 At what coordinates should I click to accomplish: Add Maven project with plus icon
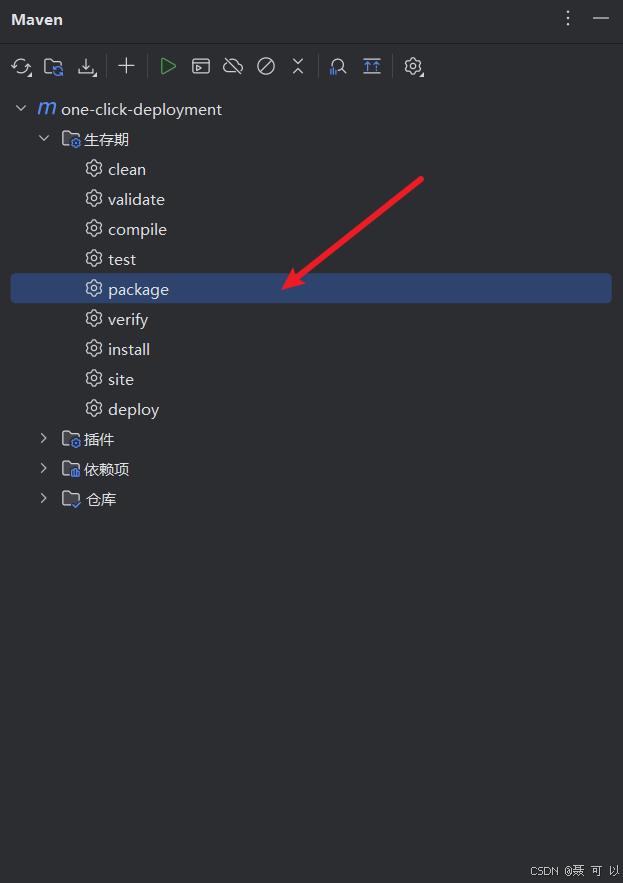pyautogui.click(x=126, y=66)
